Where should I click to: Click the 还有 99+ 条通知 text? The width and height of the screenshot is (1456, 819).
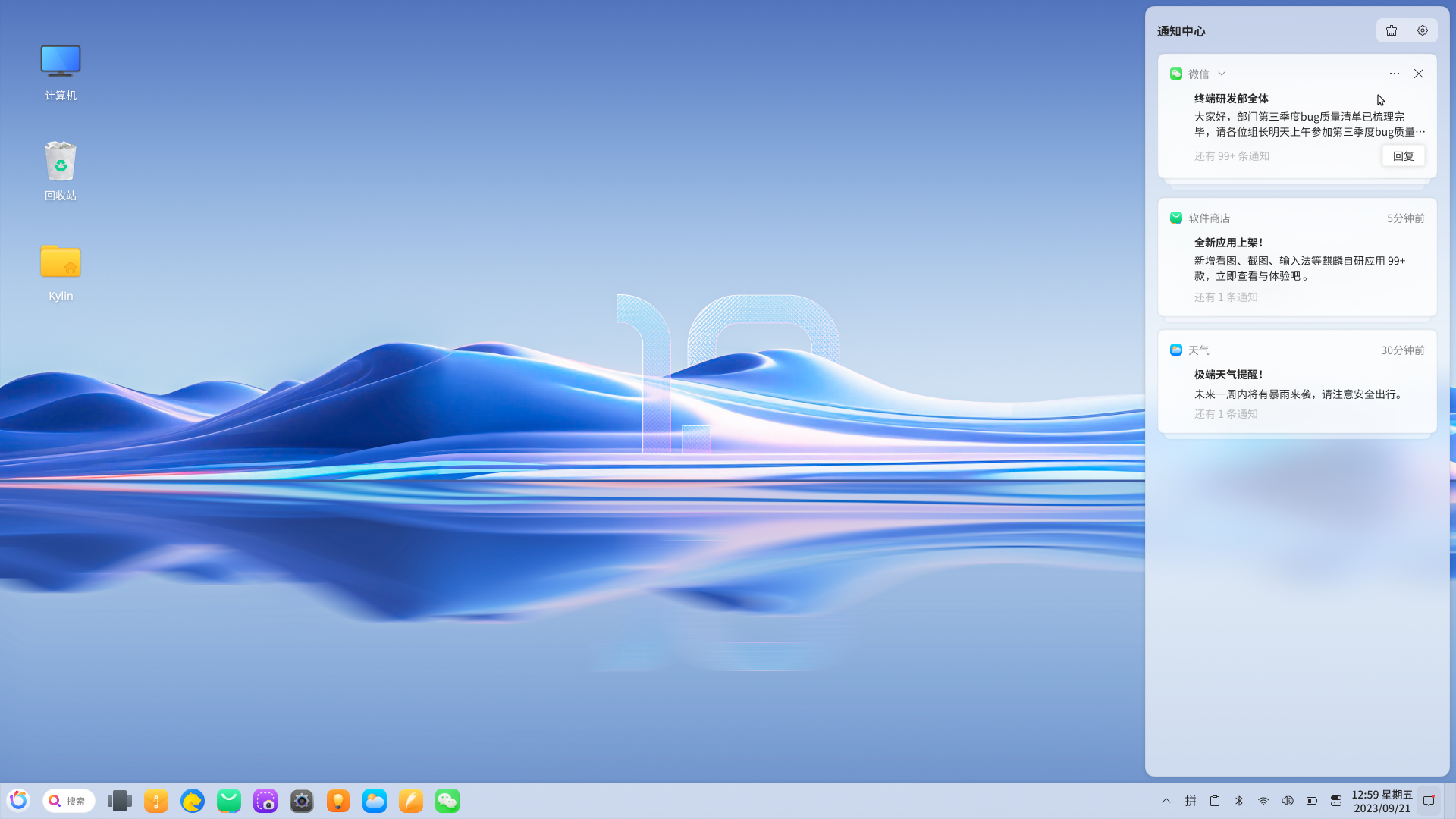[x=1232, y=156]
